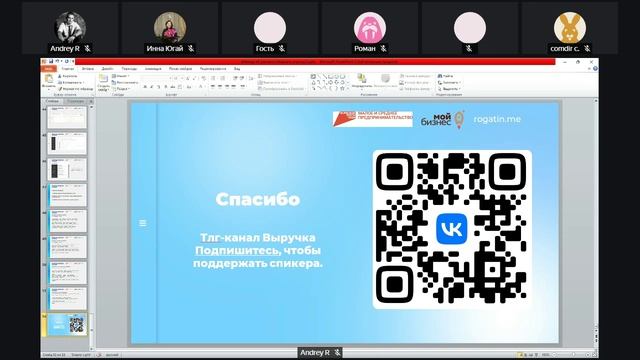Click the rogatin.me text on the slide
This screenshot has width=640, height=360.
point(497,119)
